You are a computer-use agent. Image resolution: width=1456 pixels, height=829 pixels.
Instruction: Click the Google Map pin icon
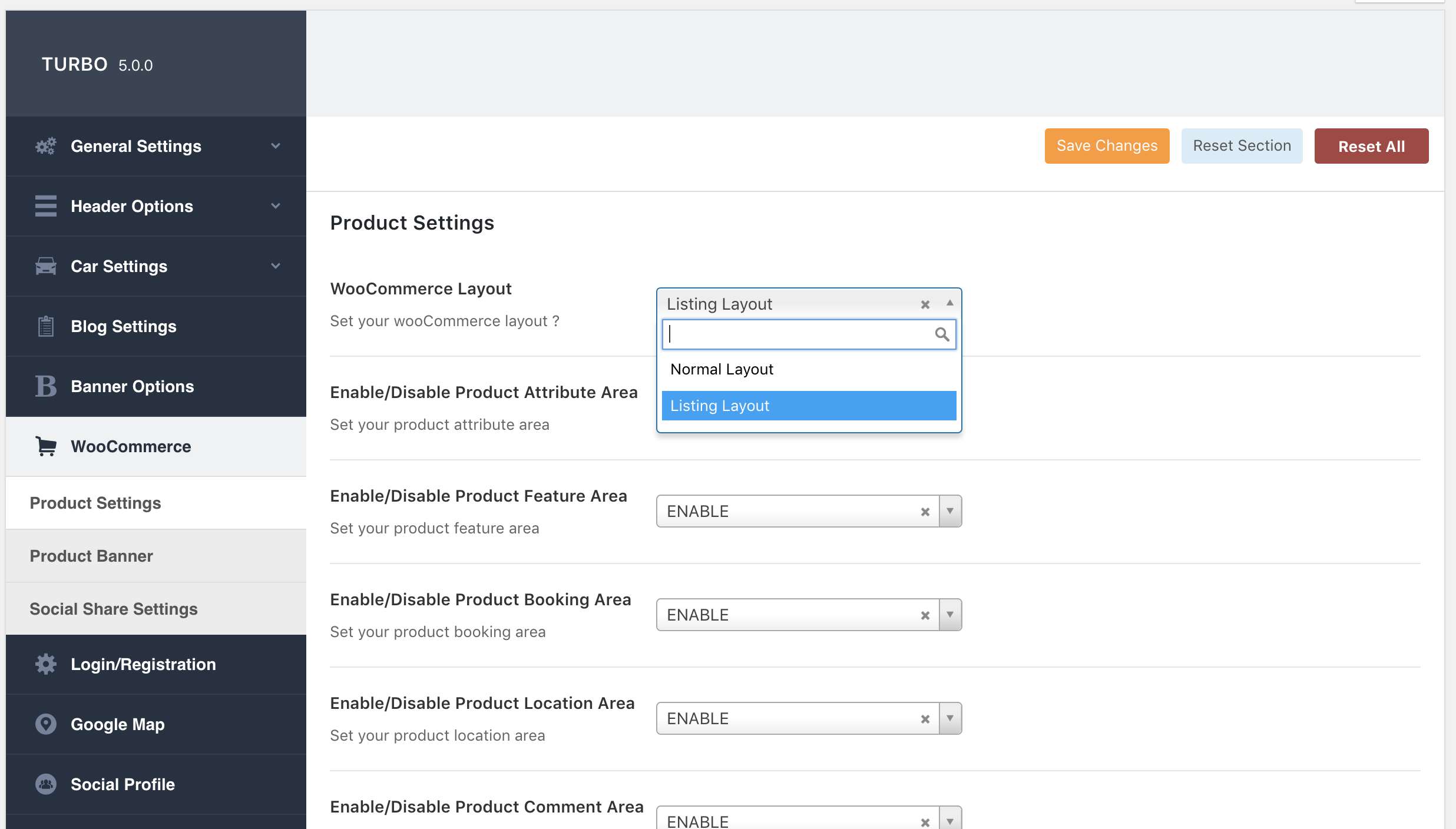[46, 724]
